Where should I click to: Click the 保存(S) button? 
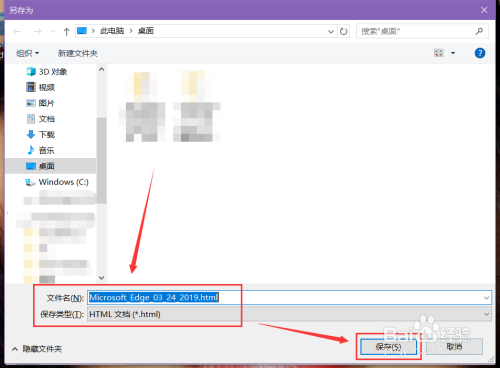pos(388,347)
